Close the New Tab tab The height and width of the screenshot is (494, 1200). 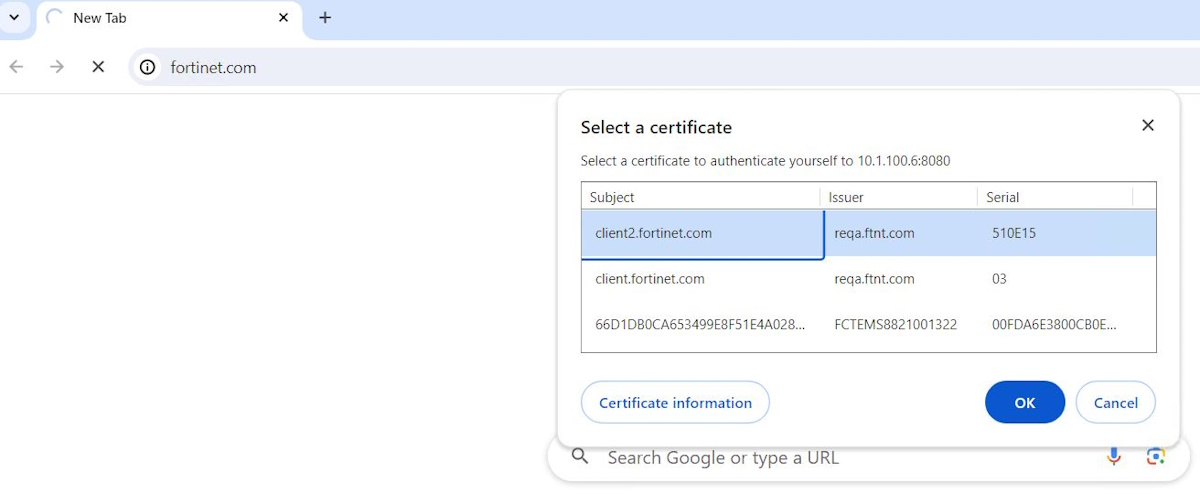(284, 18)
